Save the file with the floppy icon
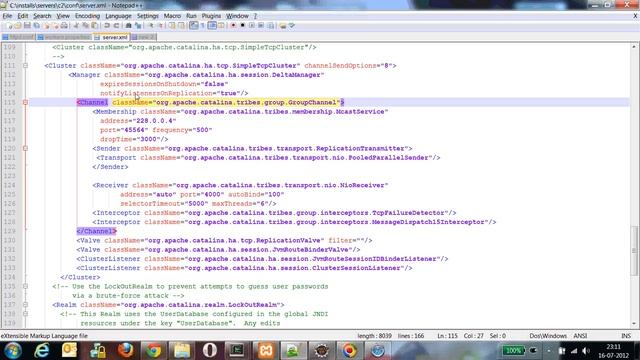 pos(27,25)
